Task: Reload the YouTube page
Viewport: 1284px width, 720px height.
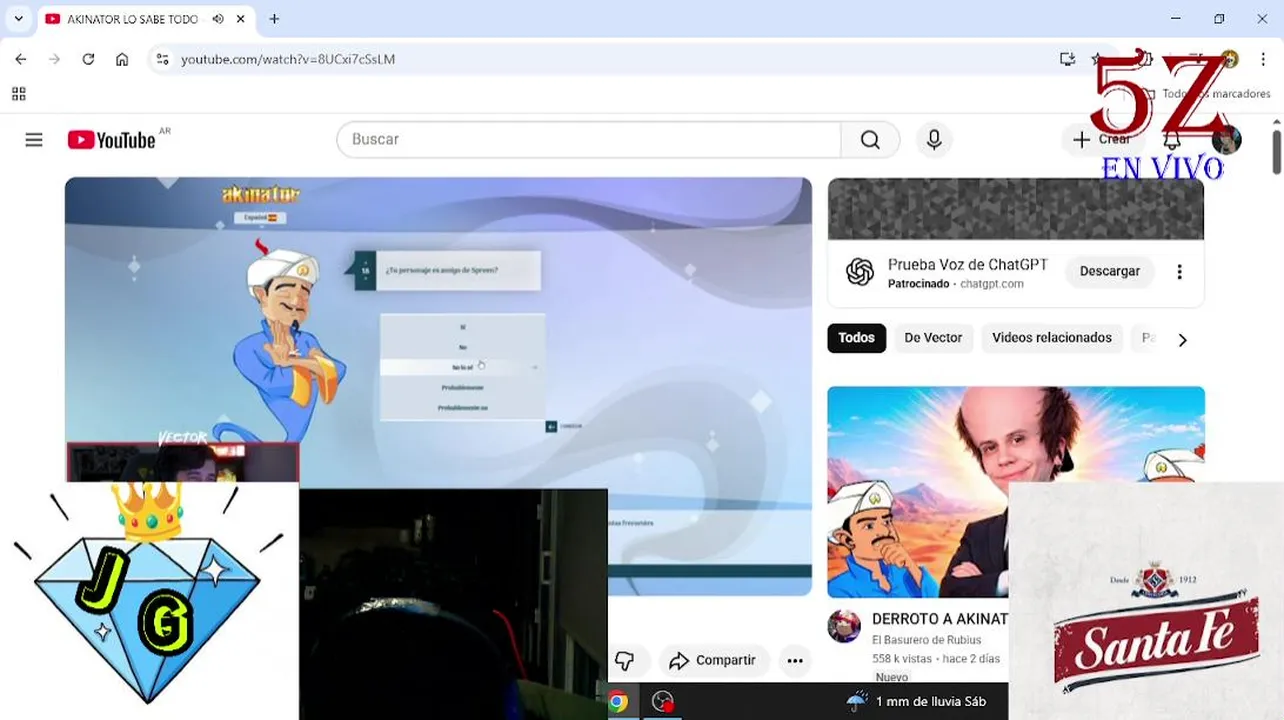Action: point(88,59)
